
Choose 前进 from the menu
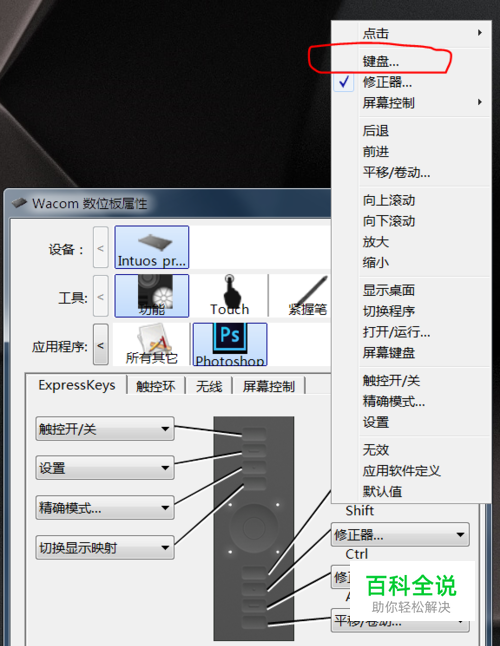(411, 151)
